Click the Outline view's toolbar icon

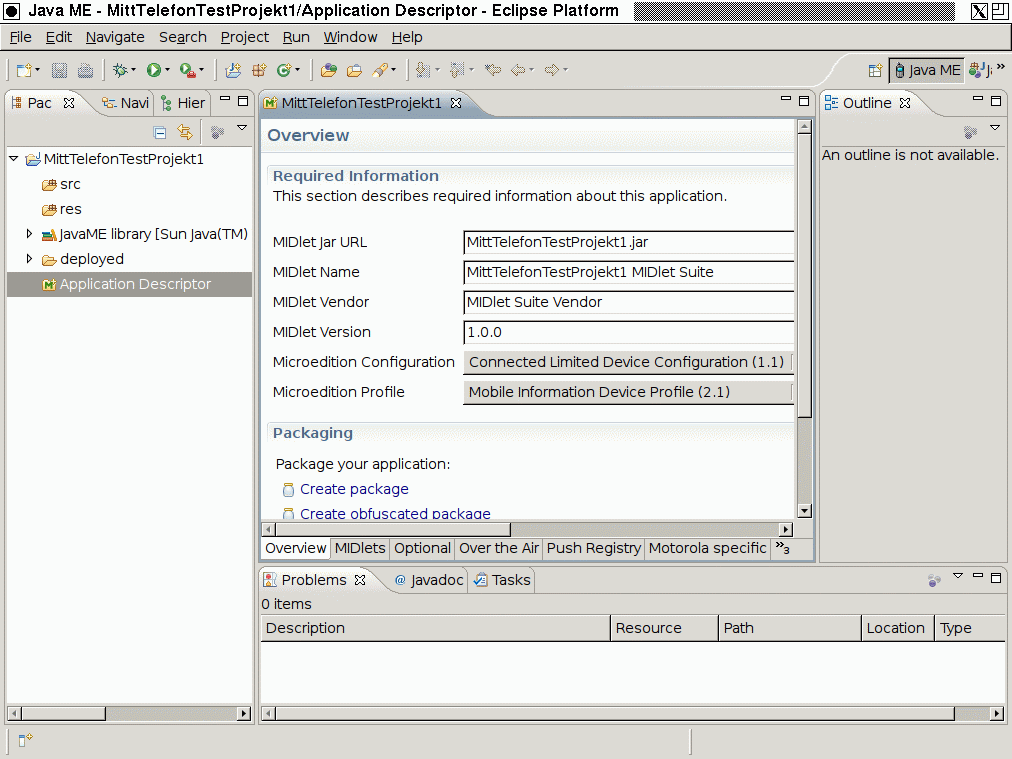970,132
